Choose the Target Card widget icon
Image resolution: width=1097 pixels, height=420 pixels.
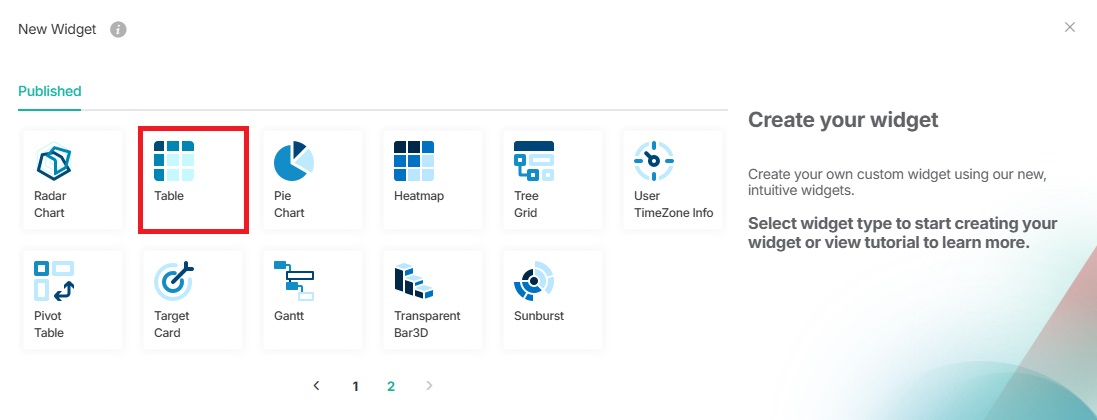click(x=174, y=281)
